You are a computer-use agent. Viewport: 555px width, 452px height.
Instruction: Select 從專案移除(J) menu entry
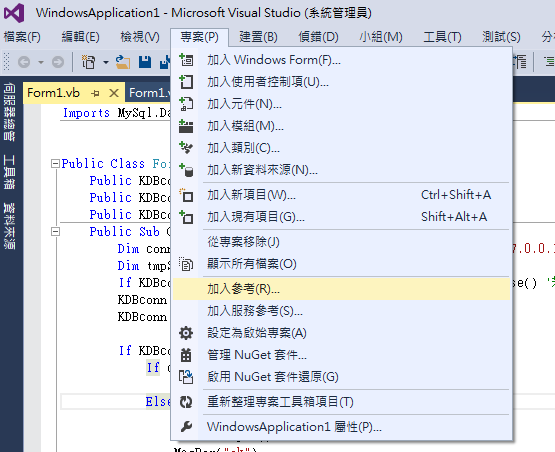[341, 242]
